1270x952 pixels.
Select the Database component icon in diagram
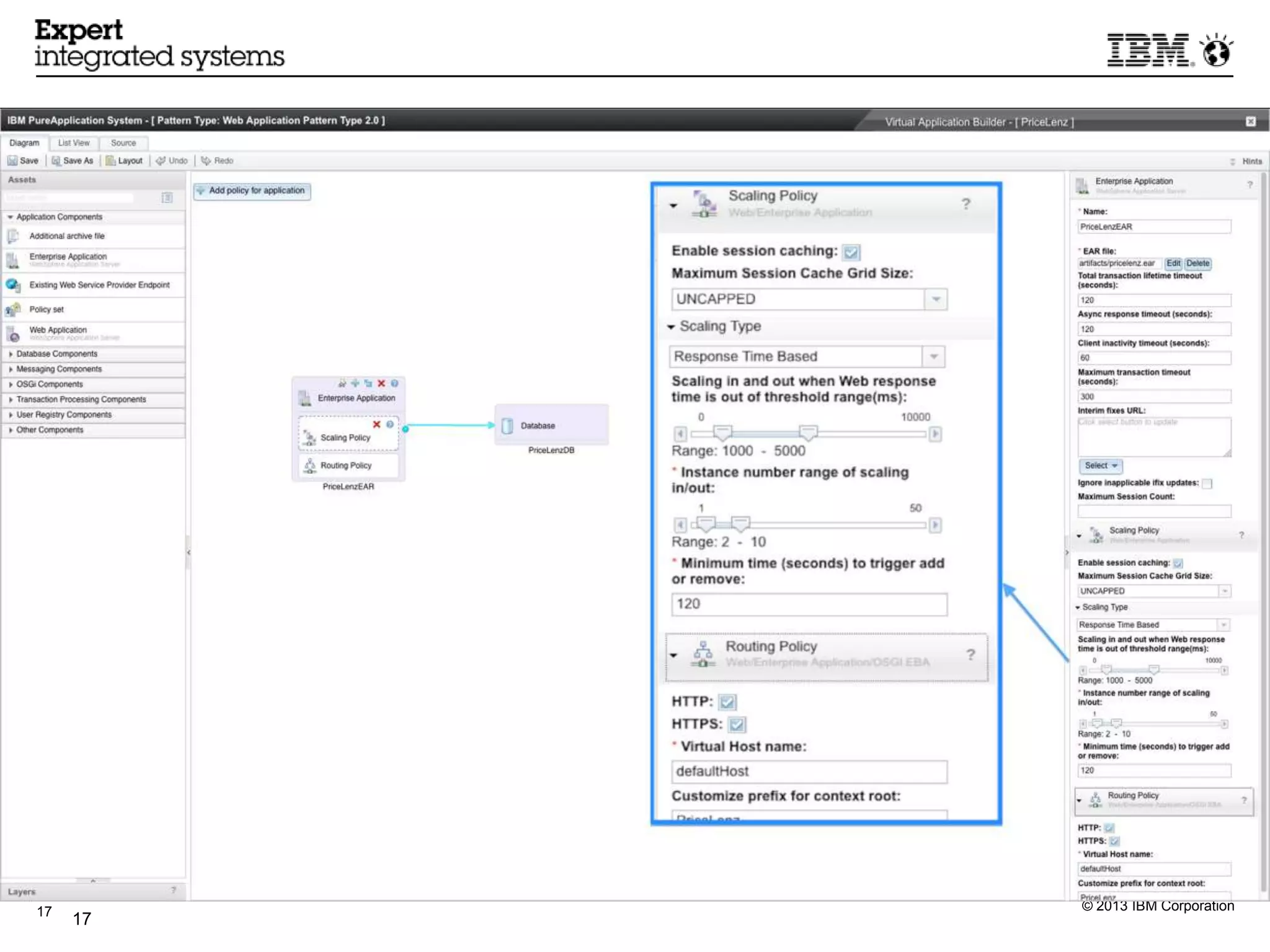tap(507, 426)
